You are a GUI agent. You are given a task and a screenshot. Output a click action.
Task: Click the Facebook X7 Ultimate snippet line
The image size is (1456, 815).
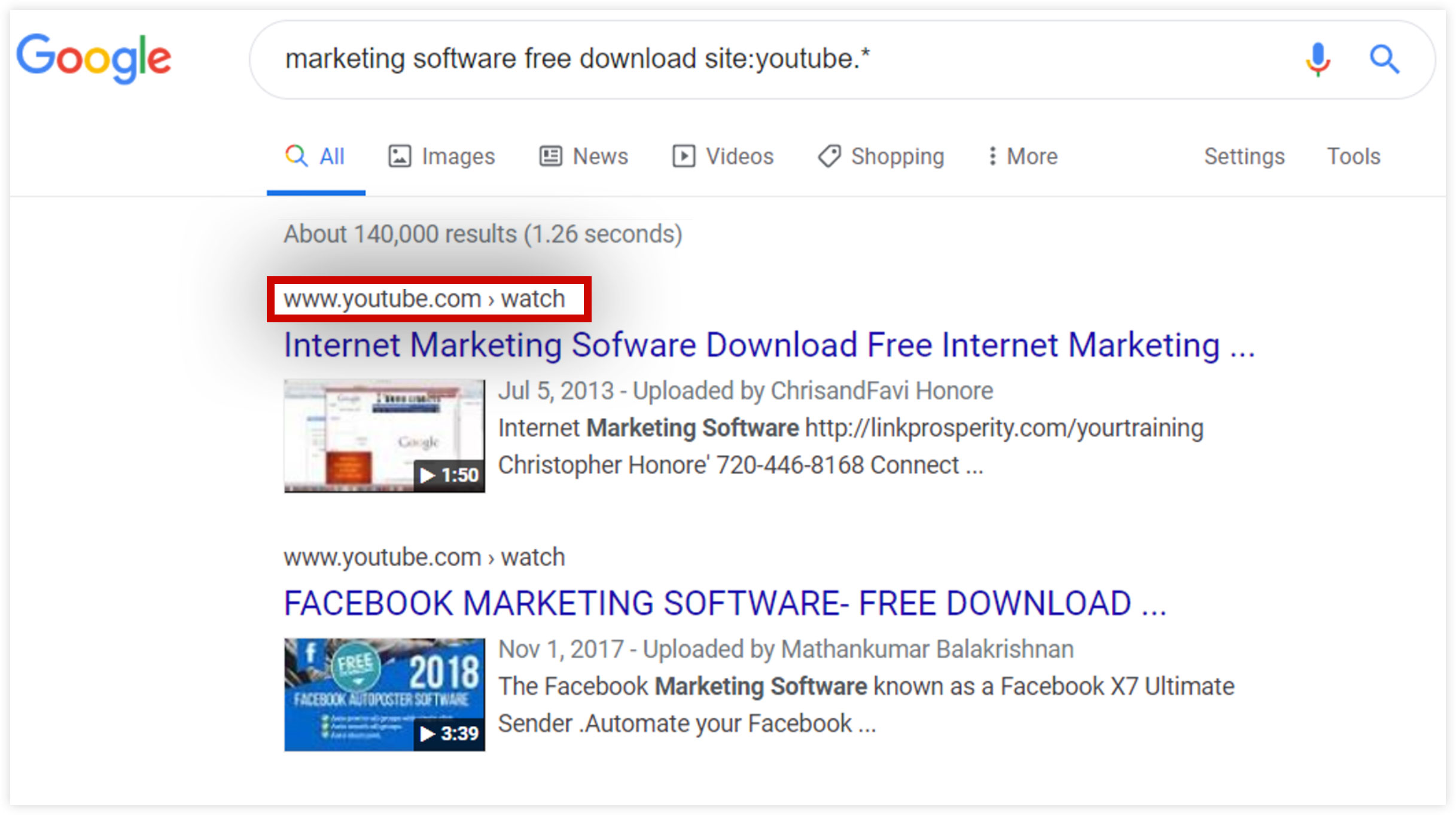pos(866,686)
